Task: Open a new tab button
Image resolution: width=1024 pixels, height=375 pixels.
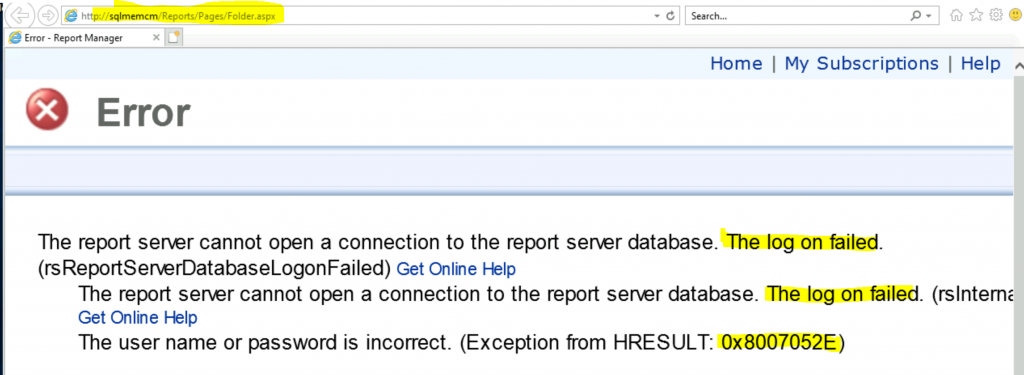Action: [174, 38]
